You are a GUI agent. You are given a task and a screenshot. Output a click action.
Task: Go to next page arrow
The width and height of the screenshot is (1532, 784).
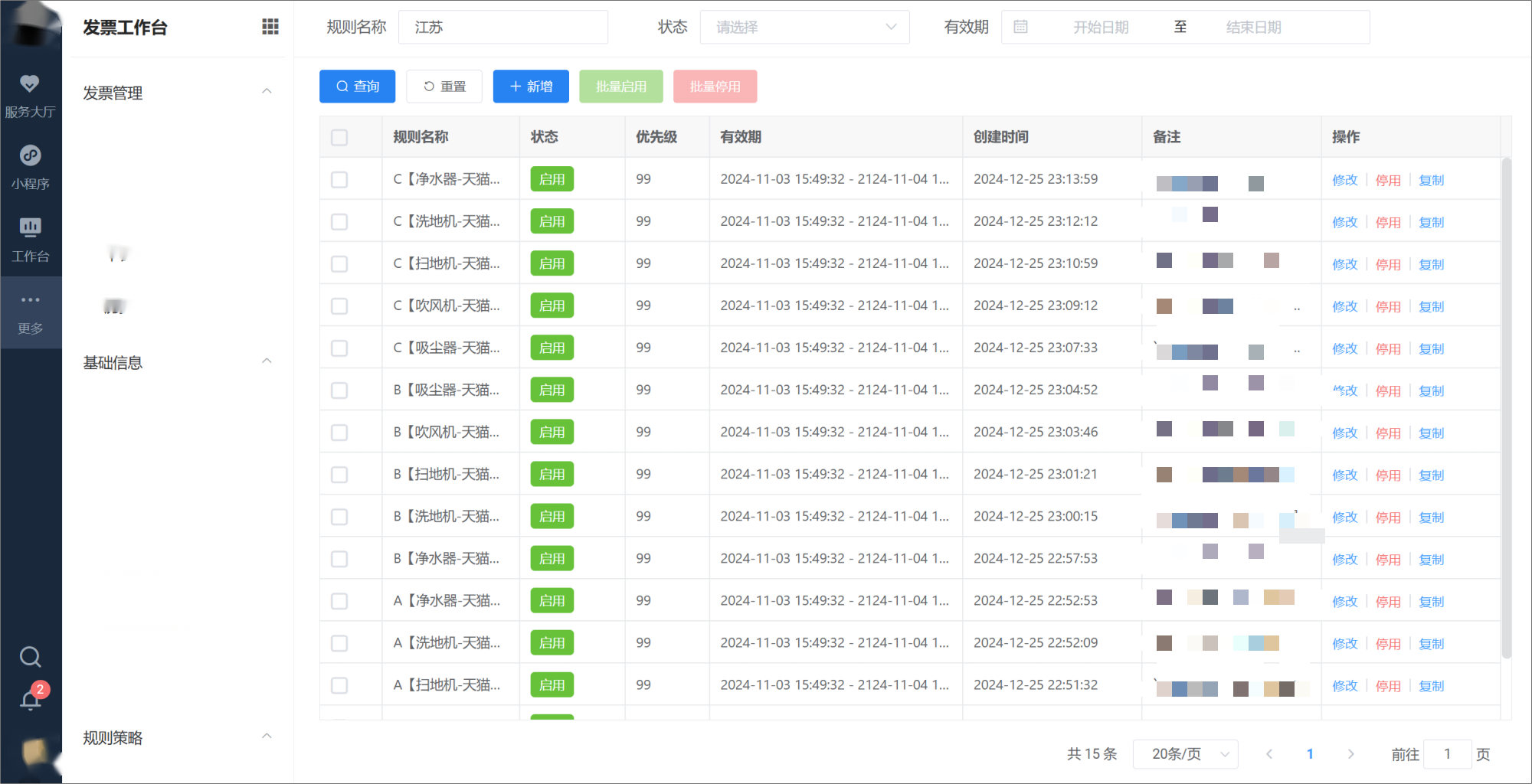point(1350,754)
